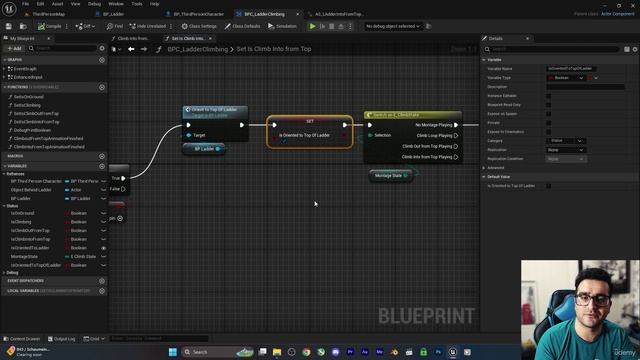Open the Asset menu
Image resolution: width=640 pixels, height=360 pixels.
(57, 4)
